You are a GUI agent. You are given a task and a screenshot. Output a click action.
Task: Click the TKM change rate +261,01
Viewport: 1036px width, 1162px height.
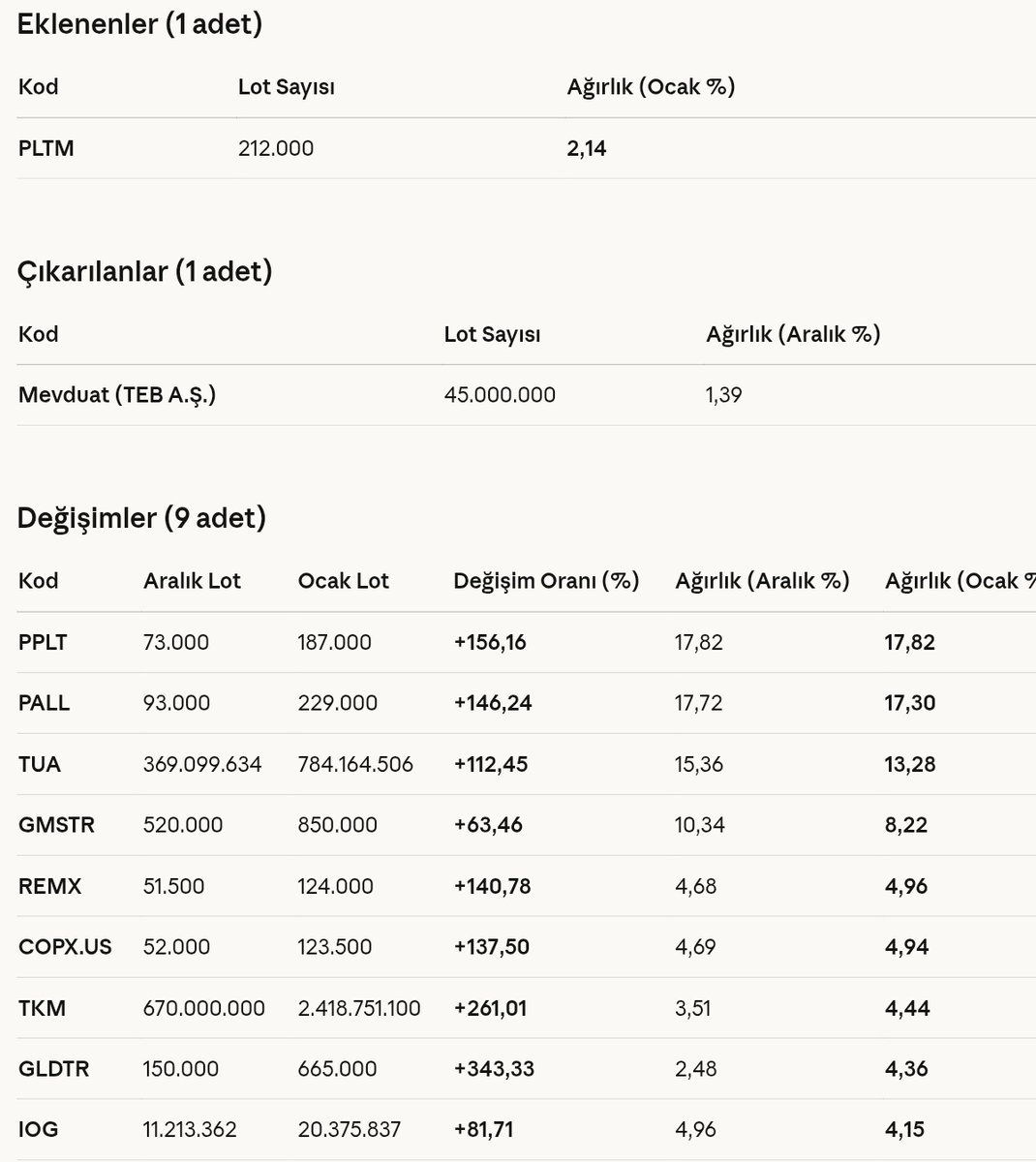[490, 1008]
